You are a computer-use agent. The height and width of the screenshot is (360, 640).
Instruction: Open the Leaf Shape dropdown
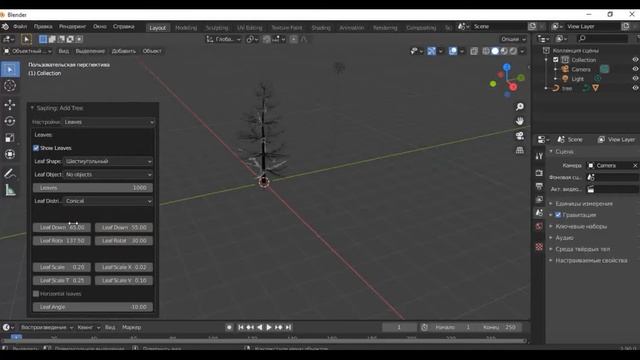109,161
